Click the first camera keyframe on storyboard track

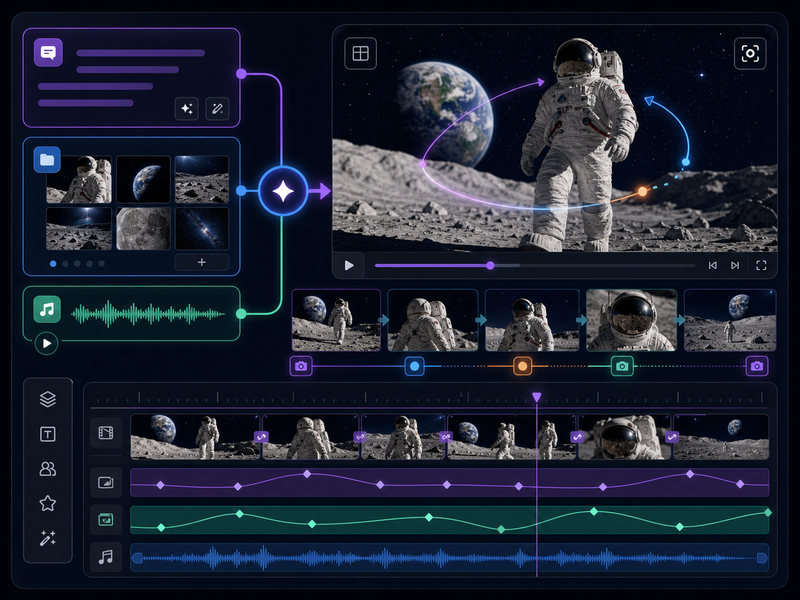click(301, 366)
